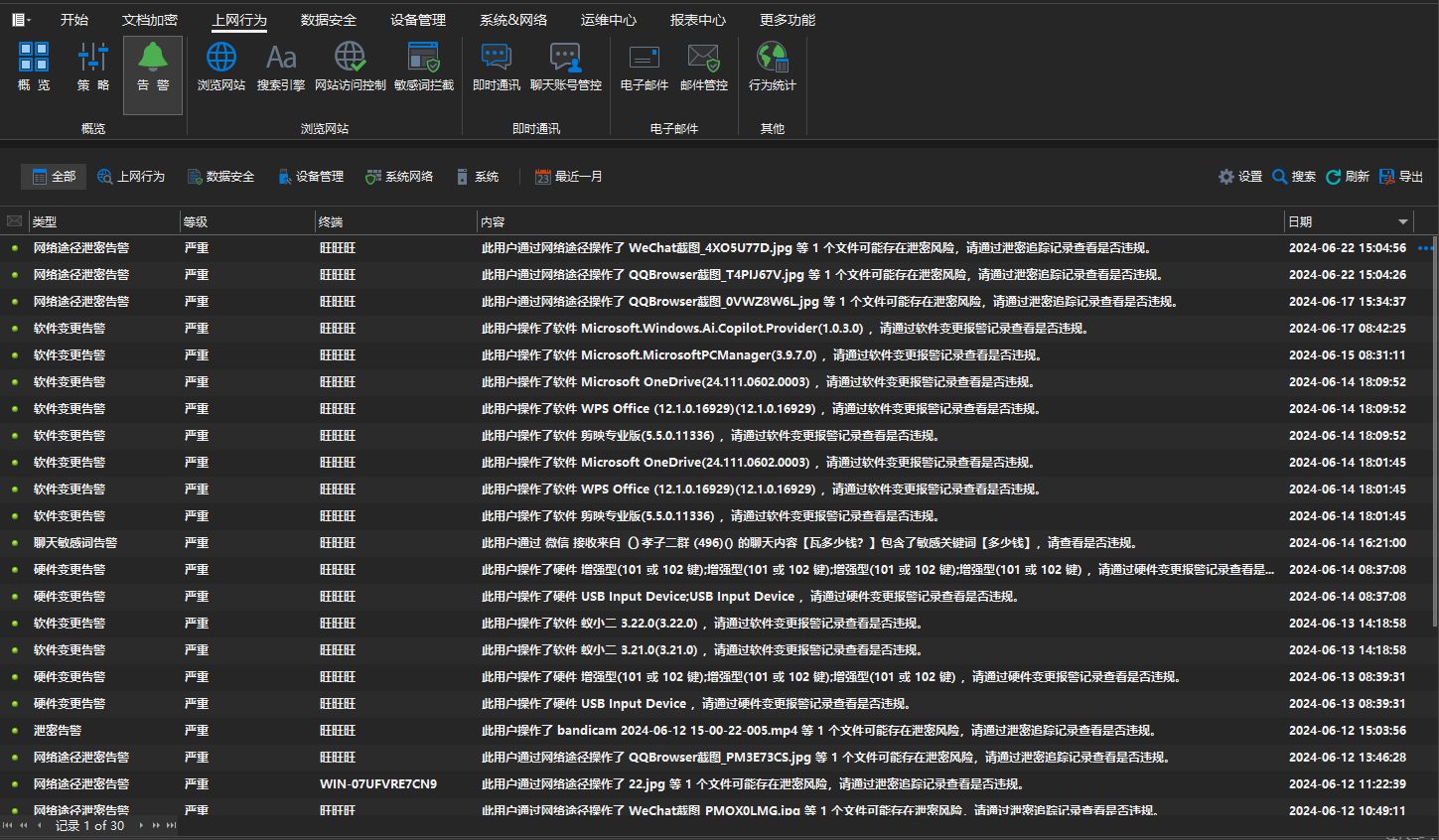Viewport: 1439px width, 840px height.
Task: Open 网站访问控制 icon
Action: click(351, 68)
